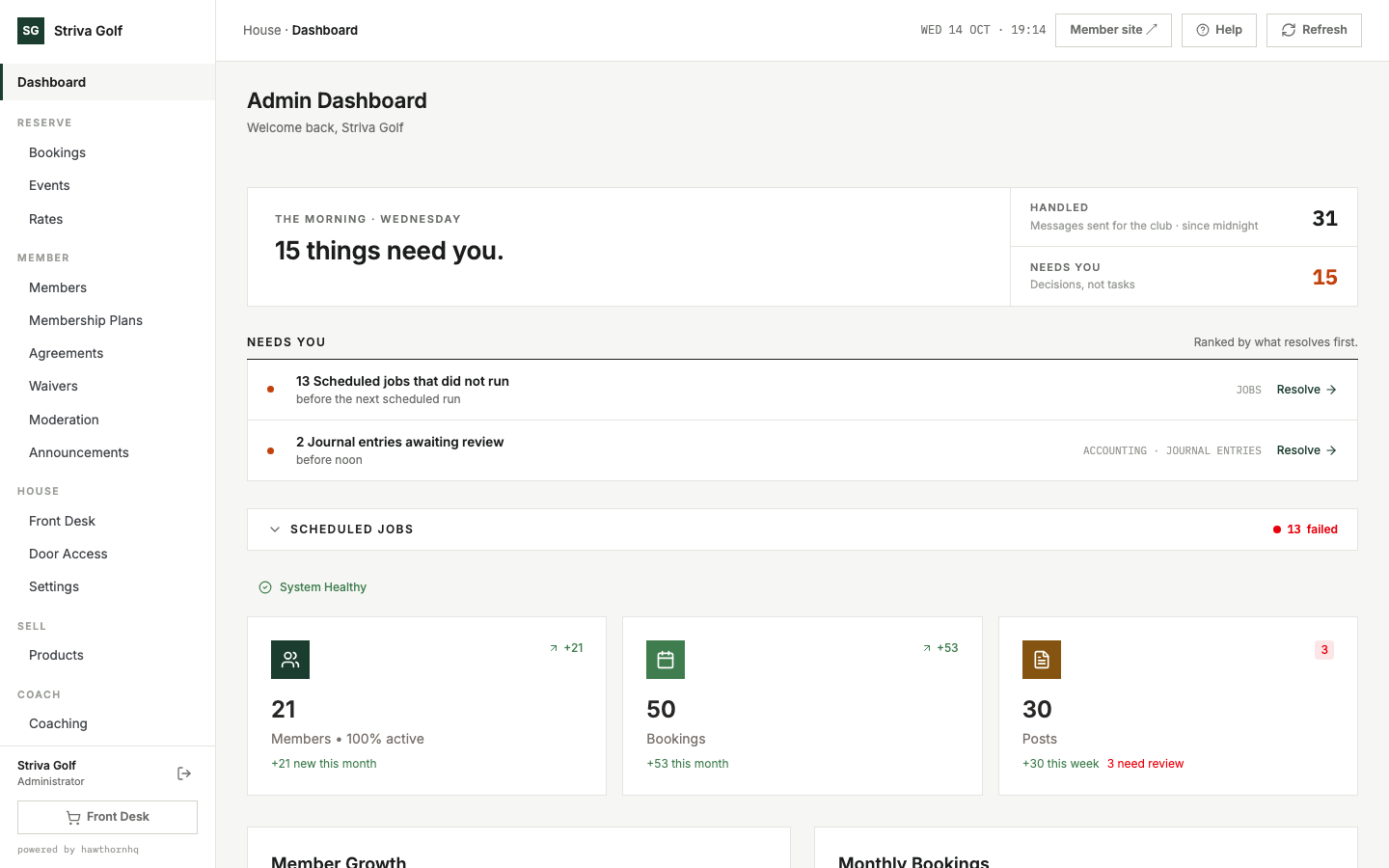Screen dimensions: 1389x868
Task: Open Bookings in the sidebar
Action: coord(108,152)
